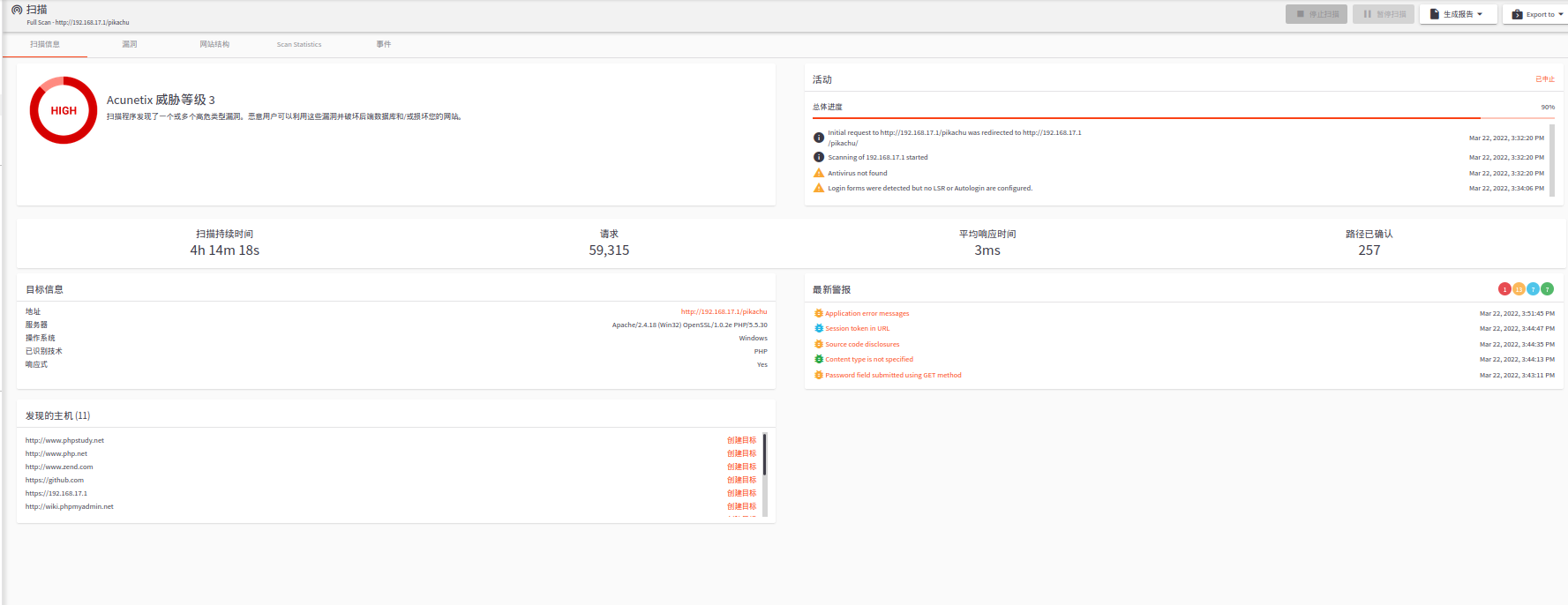Open the Export to dropdown
The height and width of the screenshot is (605, 1568).
(1537, 14)
